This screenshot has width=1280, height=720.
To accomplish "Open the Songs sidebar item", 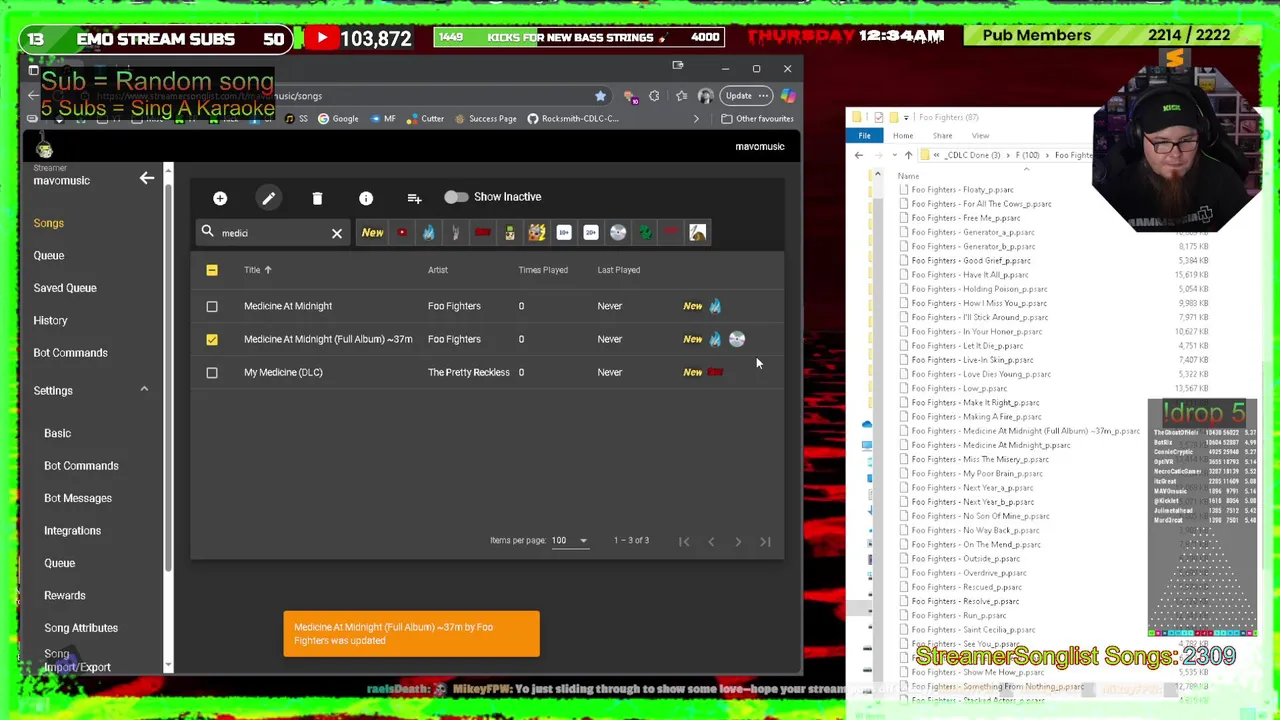I will point(49,223).
